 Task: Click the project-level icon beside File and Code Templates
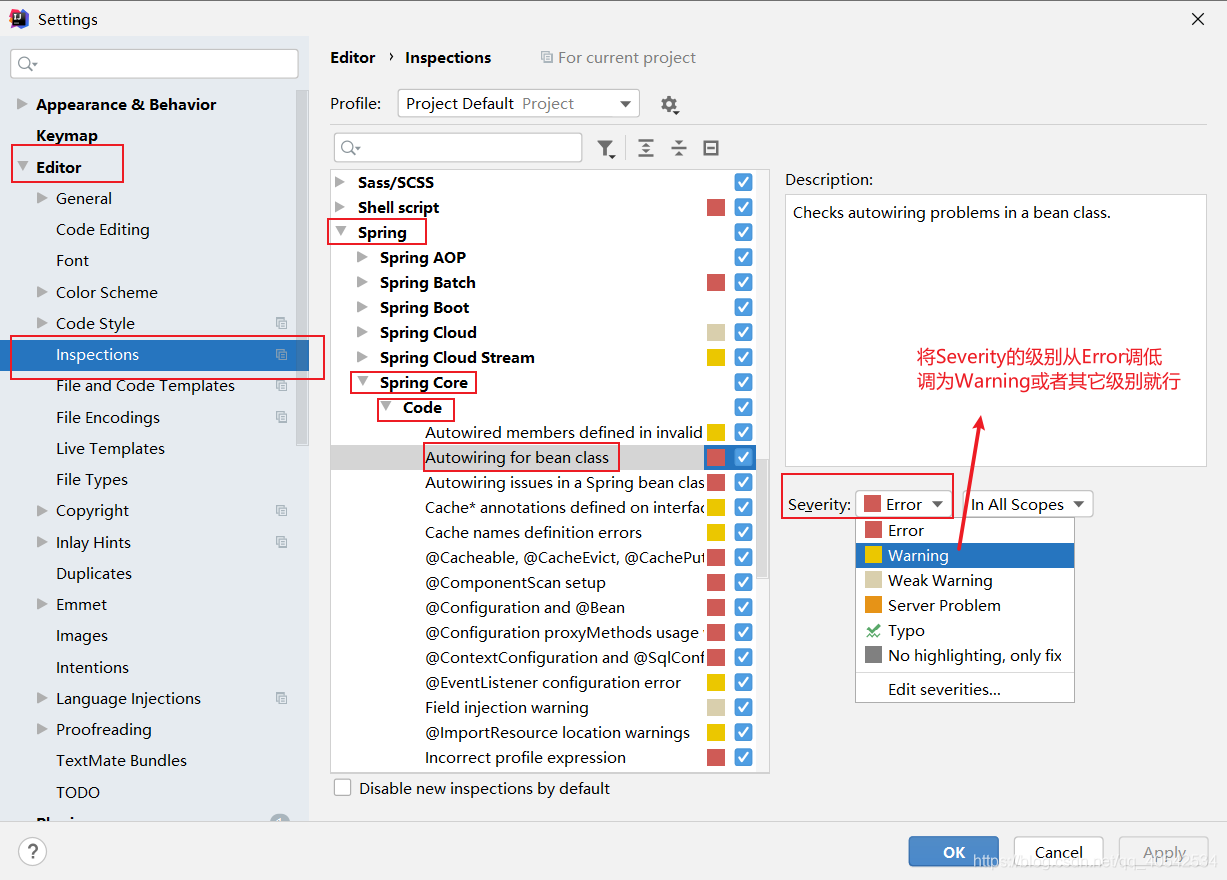[281, 385]
